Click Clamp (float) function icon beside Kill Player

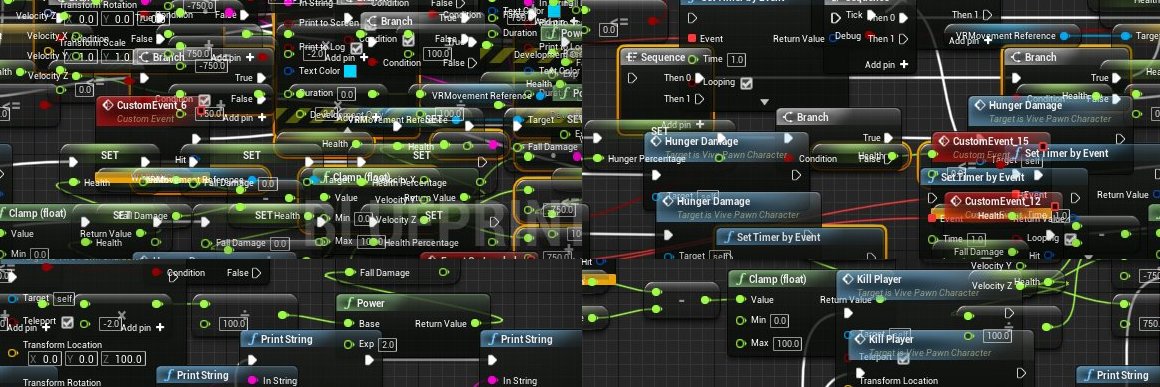coord(740,279)
